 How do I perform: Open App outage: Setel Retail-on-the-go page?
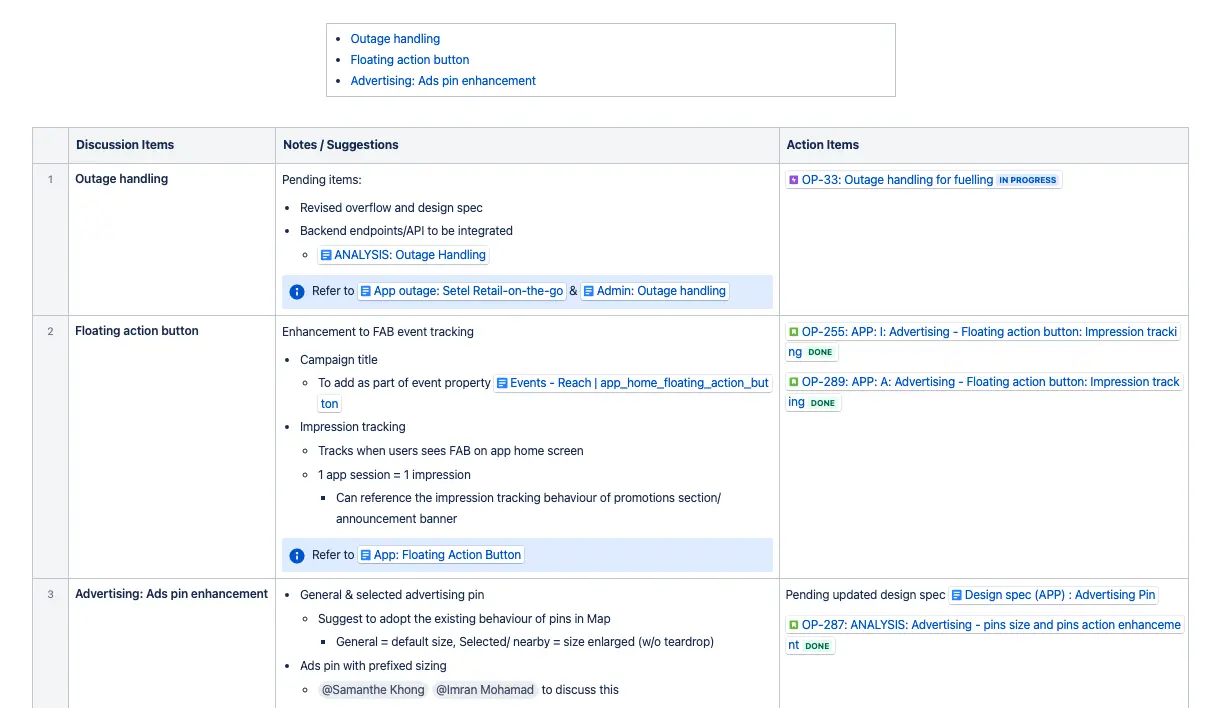tap(468, 291)
